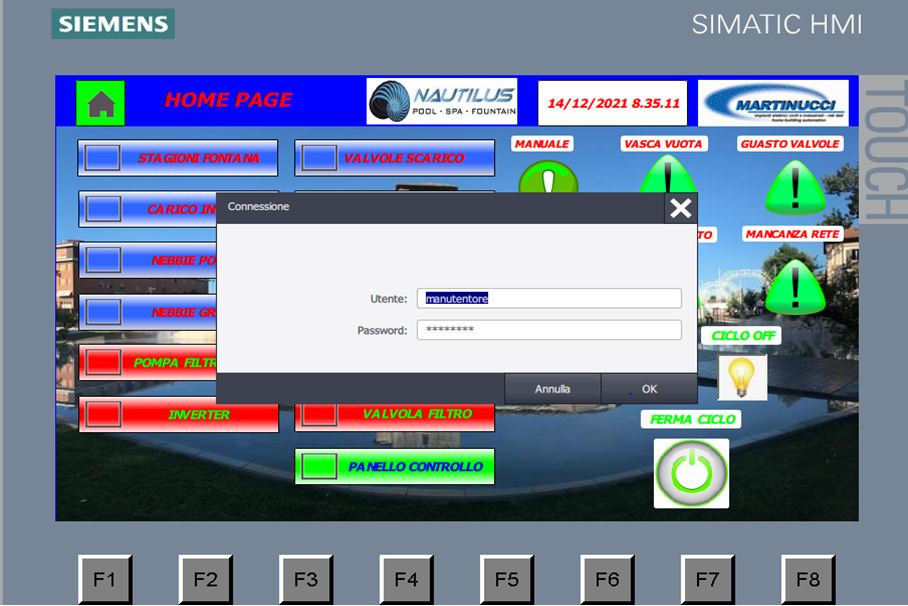
Task: Click the yellow light bulb icon
Action: [742, 377]
